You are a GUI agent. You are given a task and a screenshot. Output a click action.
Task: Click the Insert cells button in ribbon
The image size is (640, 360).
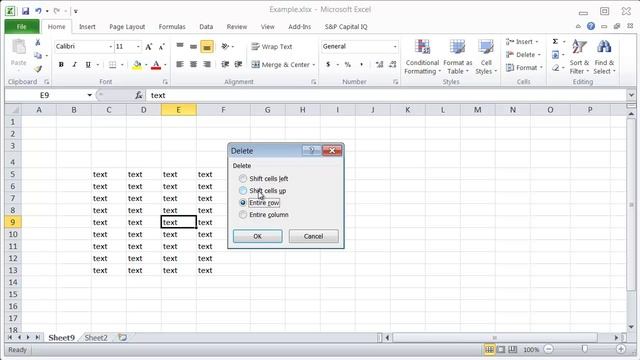point(522,42)
